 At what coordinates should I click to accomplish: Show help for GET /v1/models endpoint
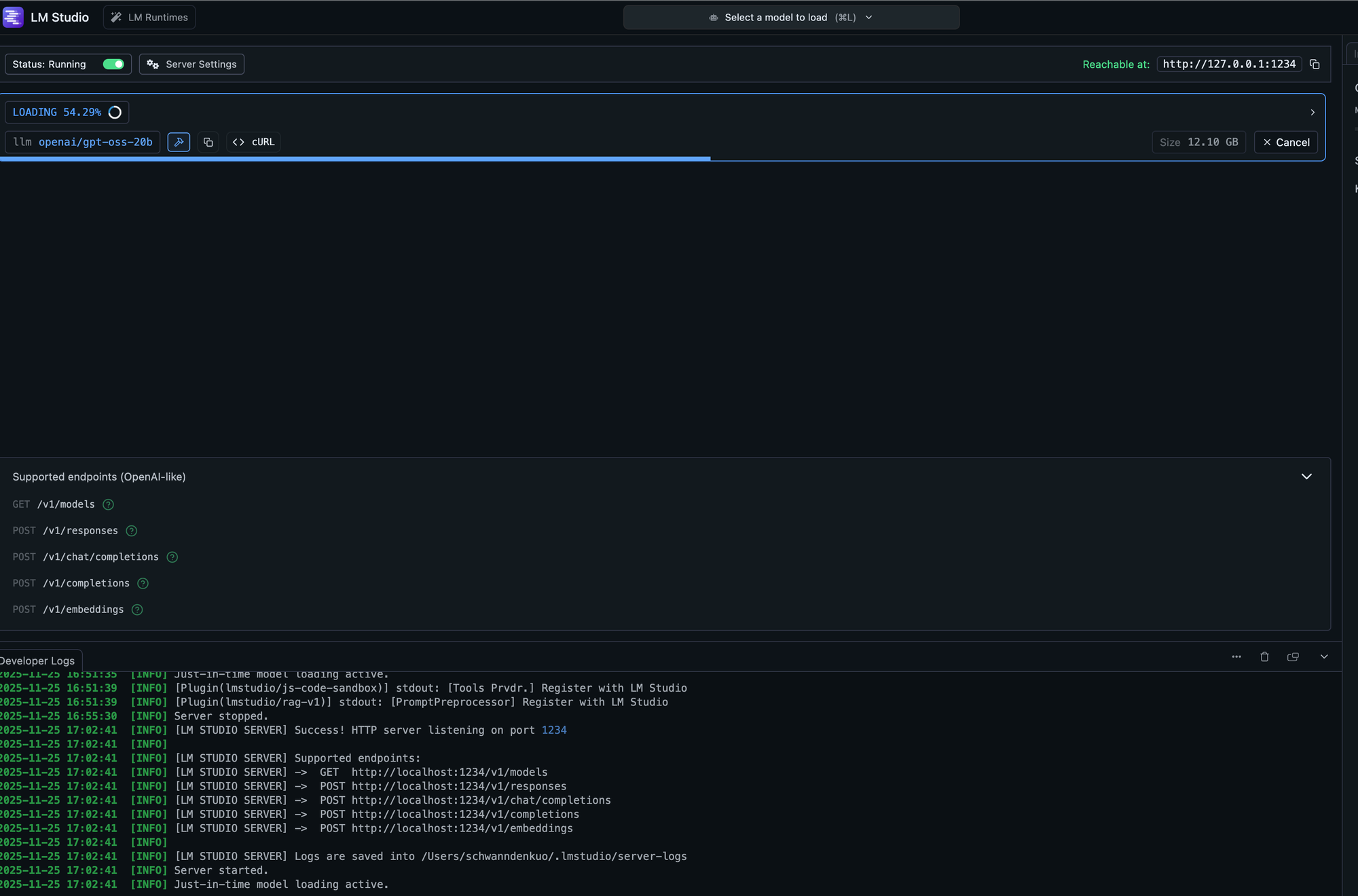click(x=108, y=504)
